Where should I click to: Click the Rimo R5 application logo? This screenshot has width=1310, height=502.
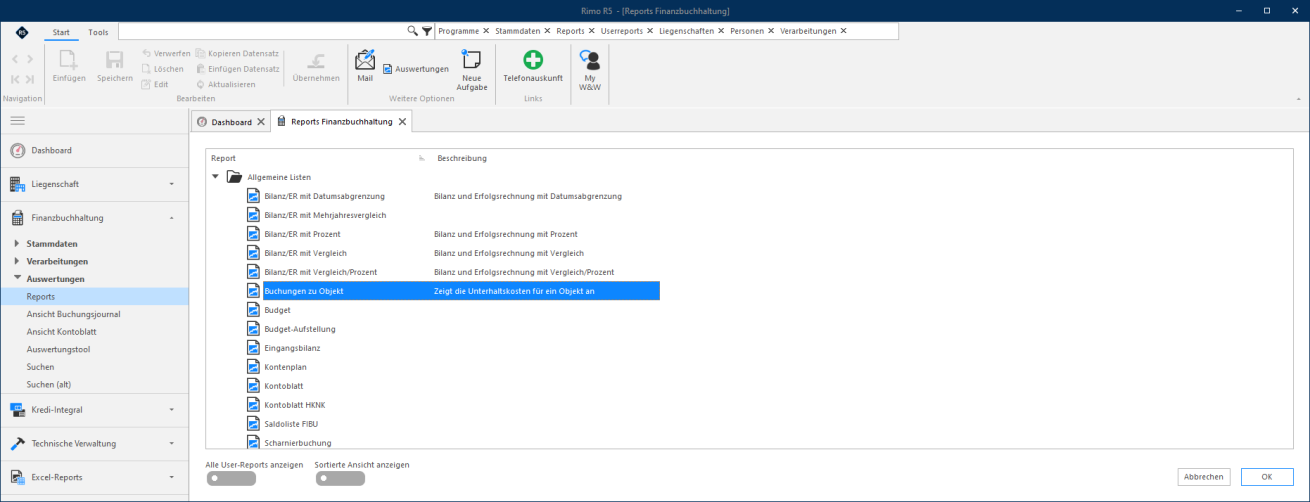click(22, 32)
